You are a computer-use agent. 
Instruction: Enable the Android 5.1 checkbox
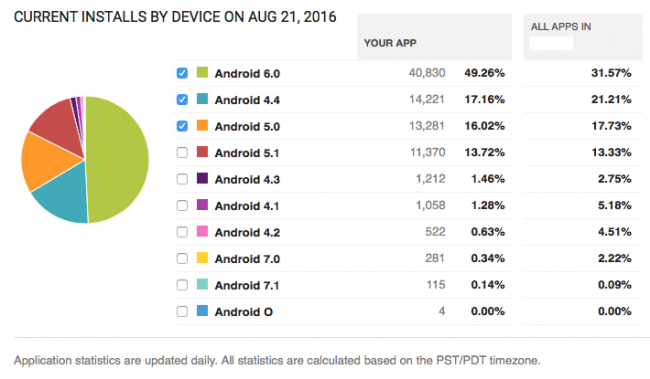pyautogui.click(x=182, y=153)
